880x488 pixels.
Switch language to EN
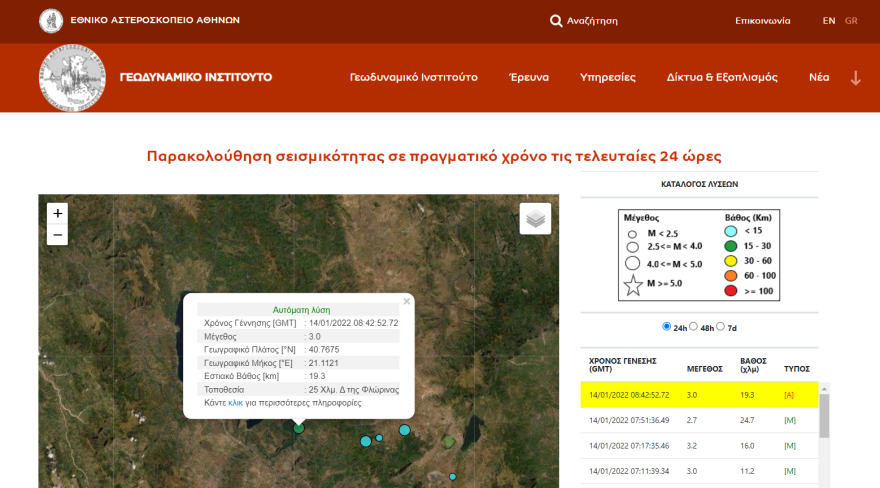click(x=829, y=21)
